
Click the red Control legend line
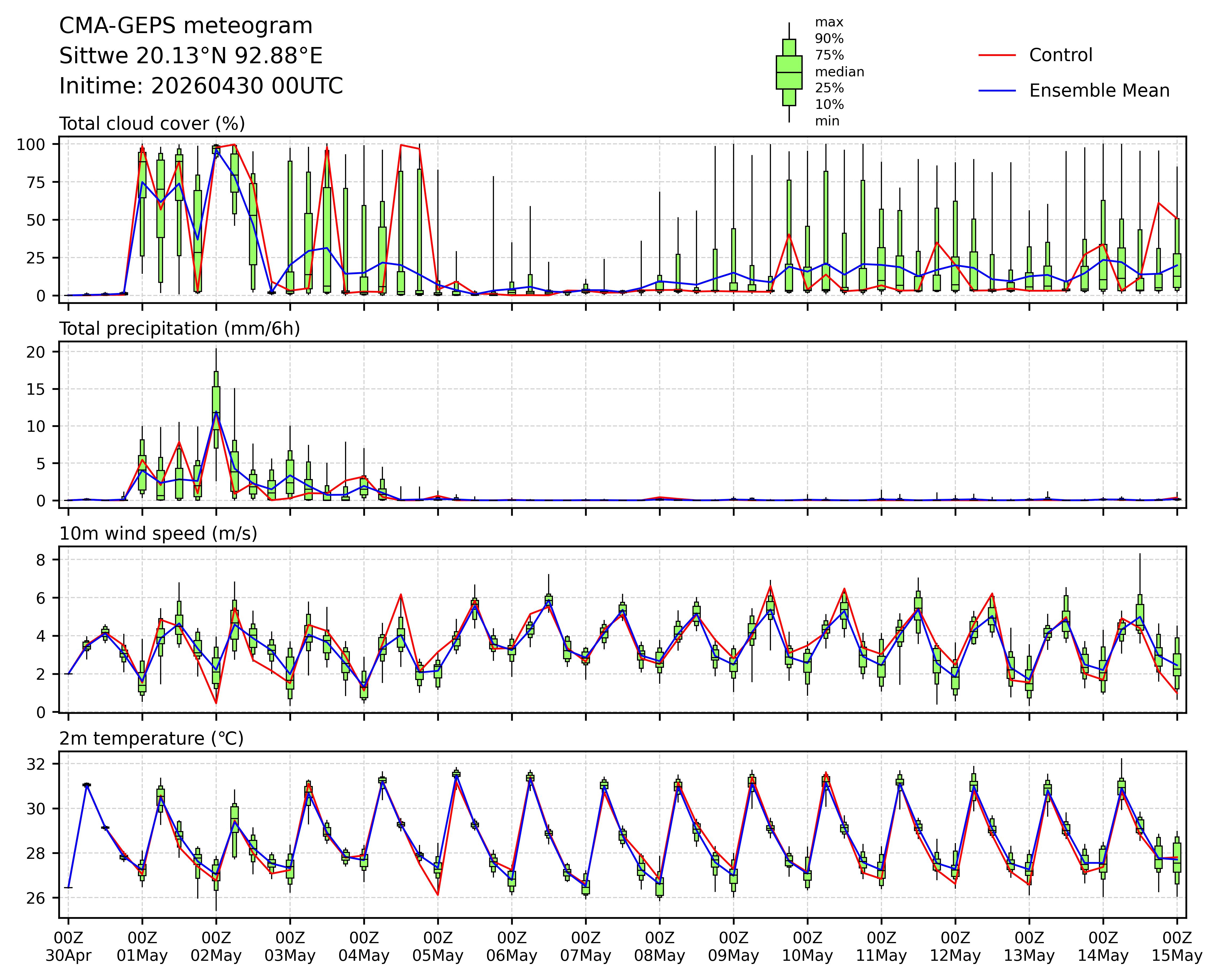[997, 55]
